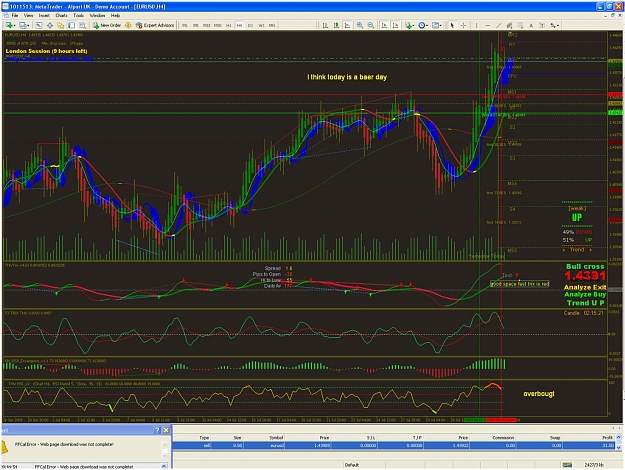
Task: Open the Window menu
Action: (x=97, y=16)
